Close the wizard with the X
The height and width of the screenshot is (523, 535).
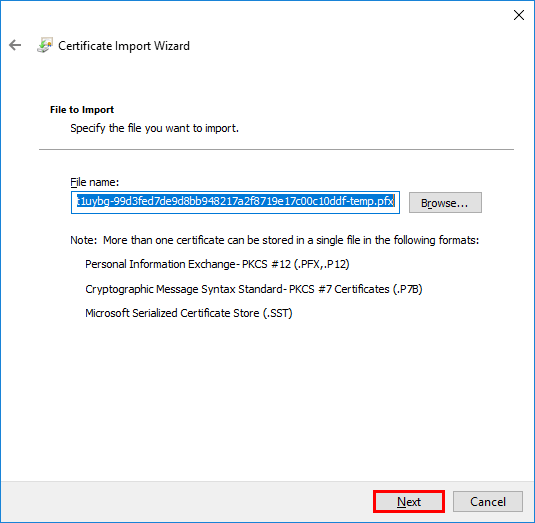[519, 15]
